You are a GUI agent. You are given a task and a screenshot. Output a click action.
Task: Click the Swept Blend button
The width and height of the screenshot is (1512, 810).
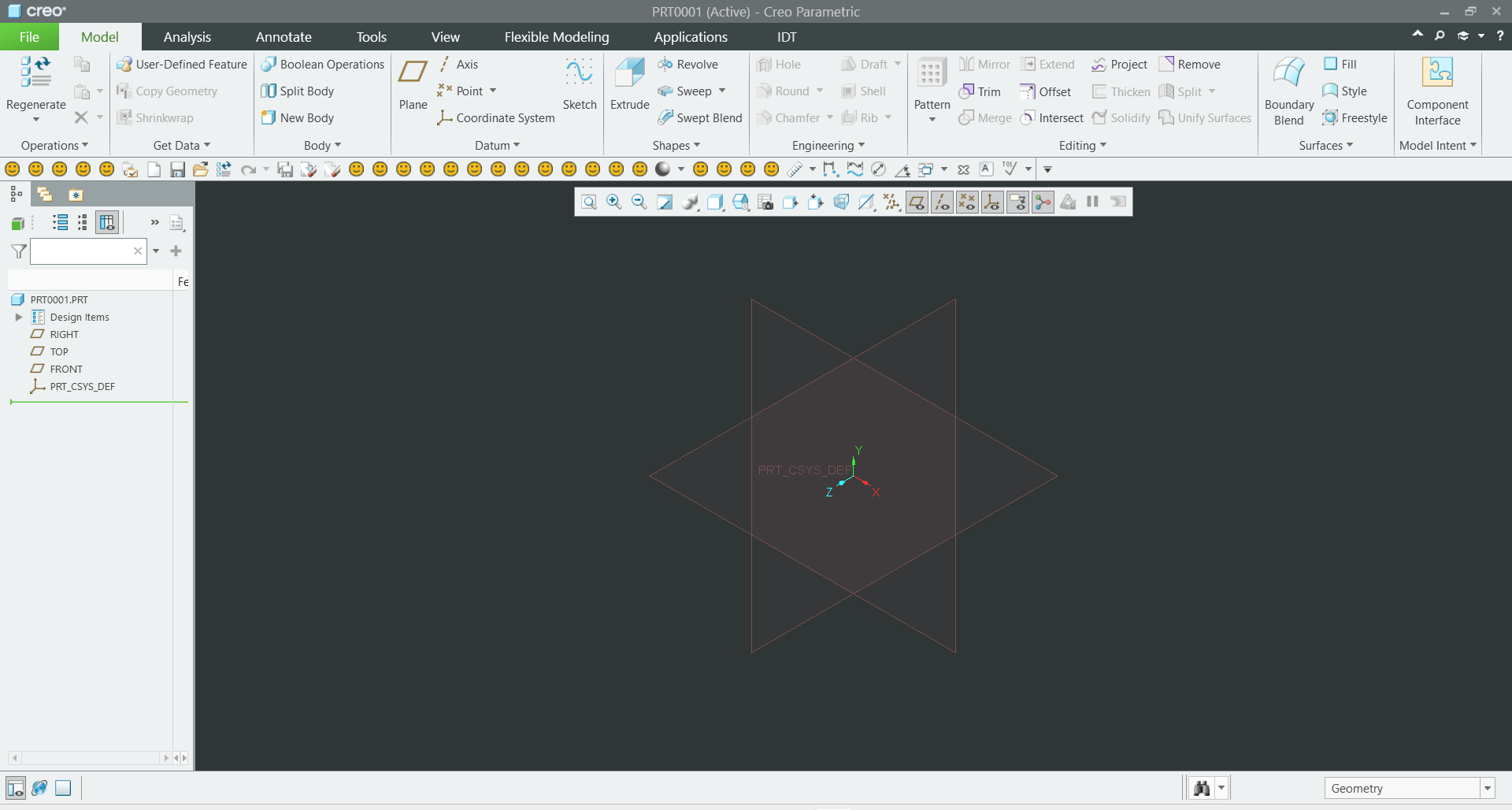pyautogui.click(x=700, y=118)
